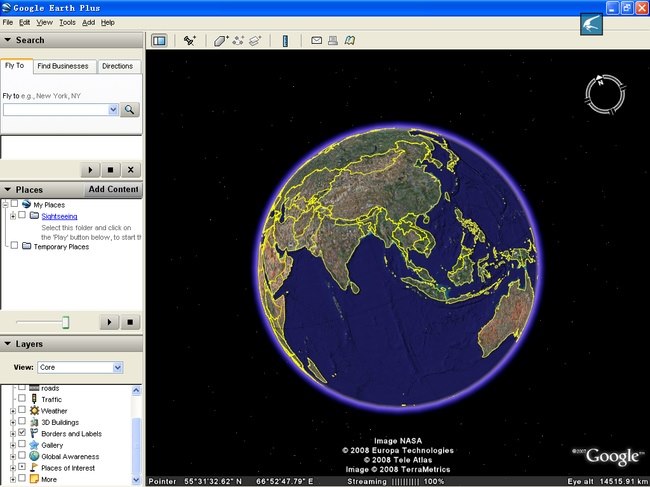The height and width of the screenshot is (487, 650).
Task: Expand the Weather layer node
Action: [13, 411]
